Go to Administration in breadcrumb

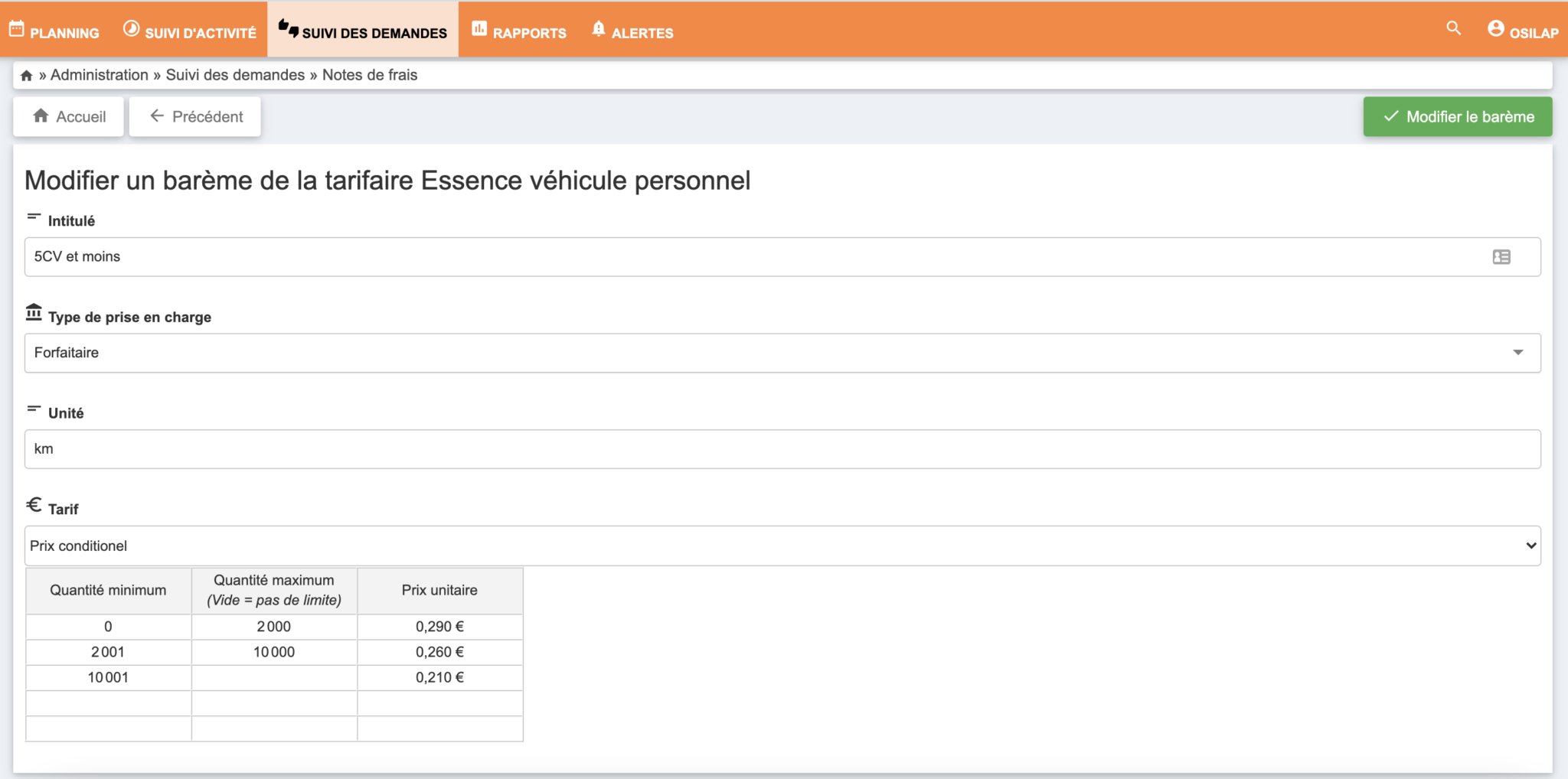point(100,75)
